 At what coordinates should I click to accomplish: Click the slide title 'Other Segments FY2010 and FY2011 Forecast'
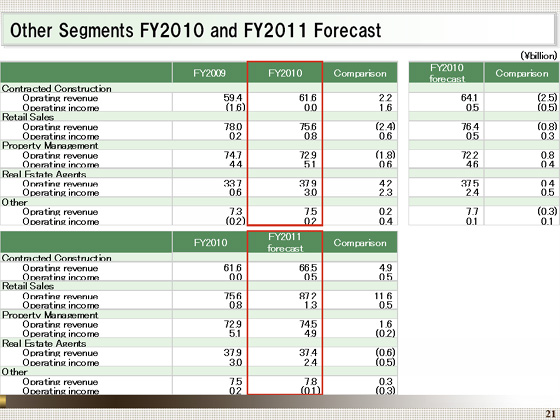tap(195, 30)
